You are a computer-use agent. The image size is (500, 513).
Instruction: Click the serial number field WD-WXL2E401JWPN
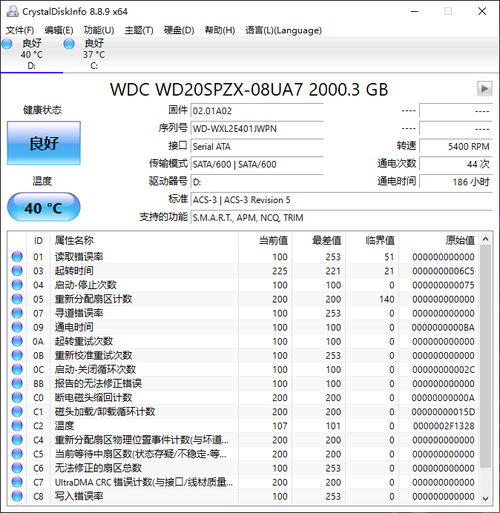(257, 129)
